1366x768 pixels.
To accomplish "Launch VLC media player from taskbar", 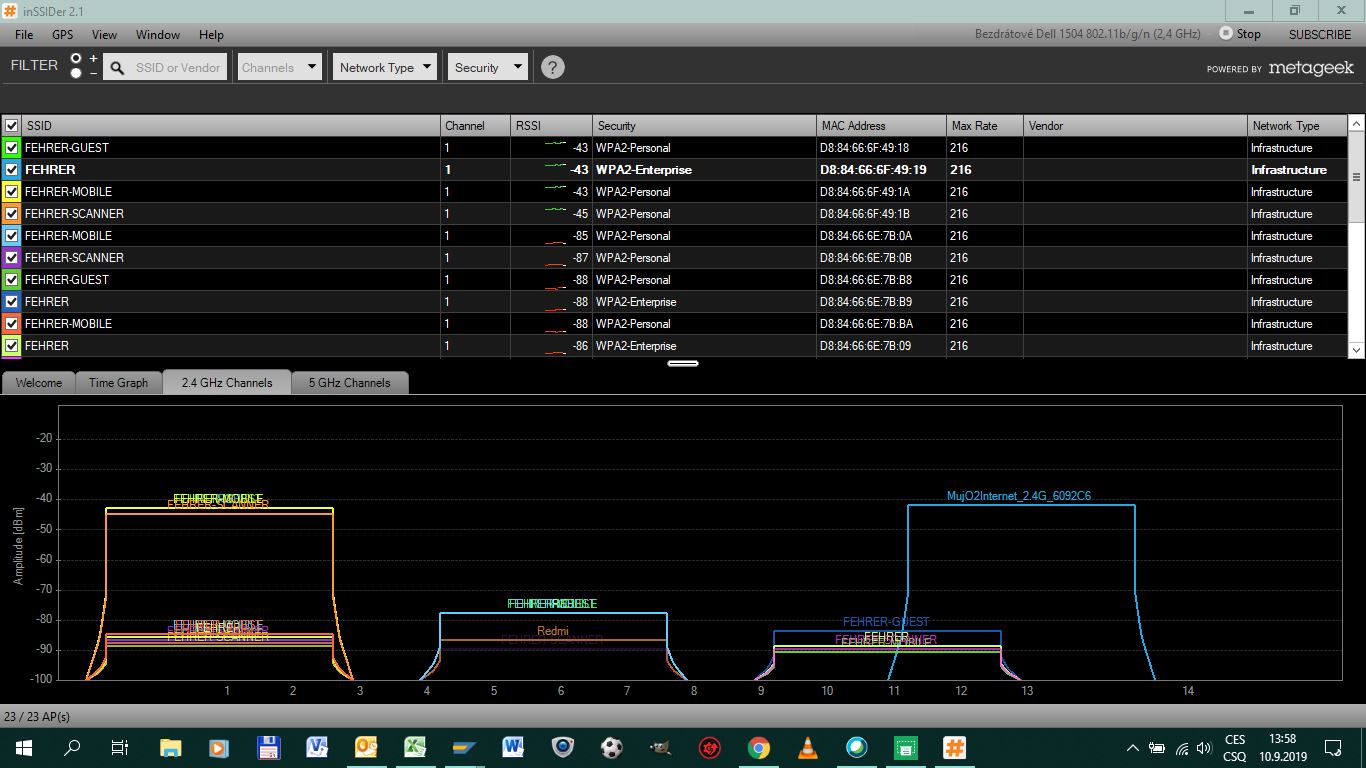I will click(808, 747).
